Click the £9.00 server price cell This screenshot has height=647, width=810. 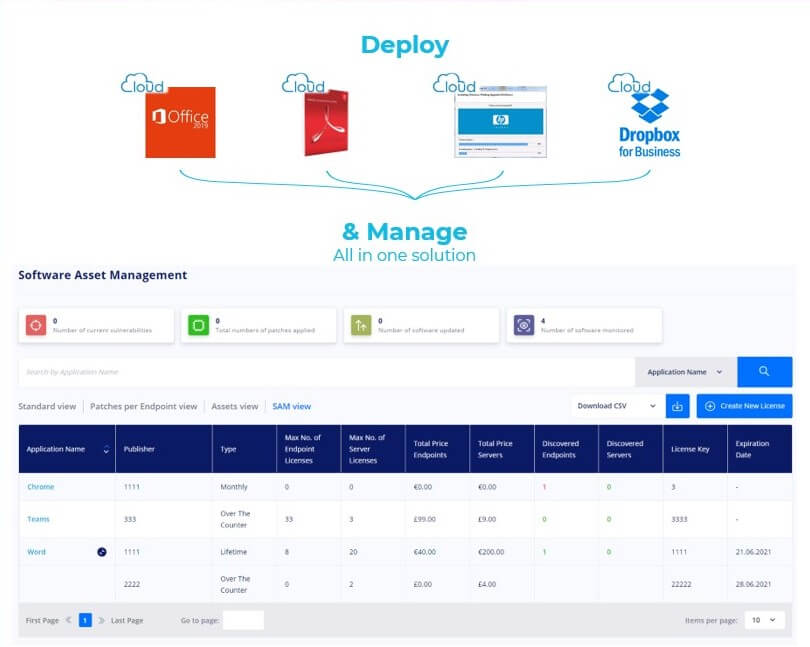point(487,519)
